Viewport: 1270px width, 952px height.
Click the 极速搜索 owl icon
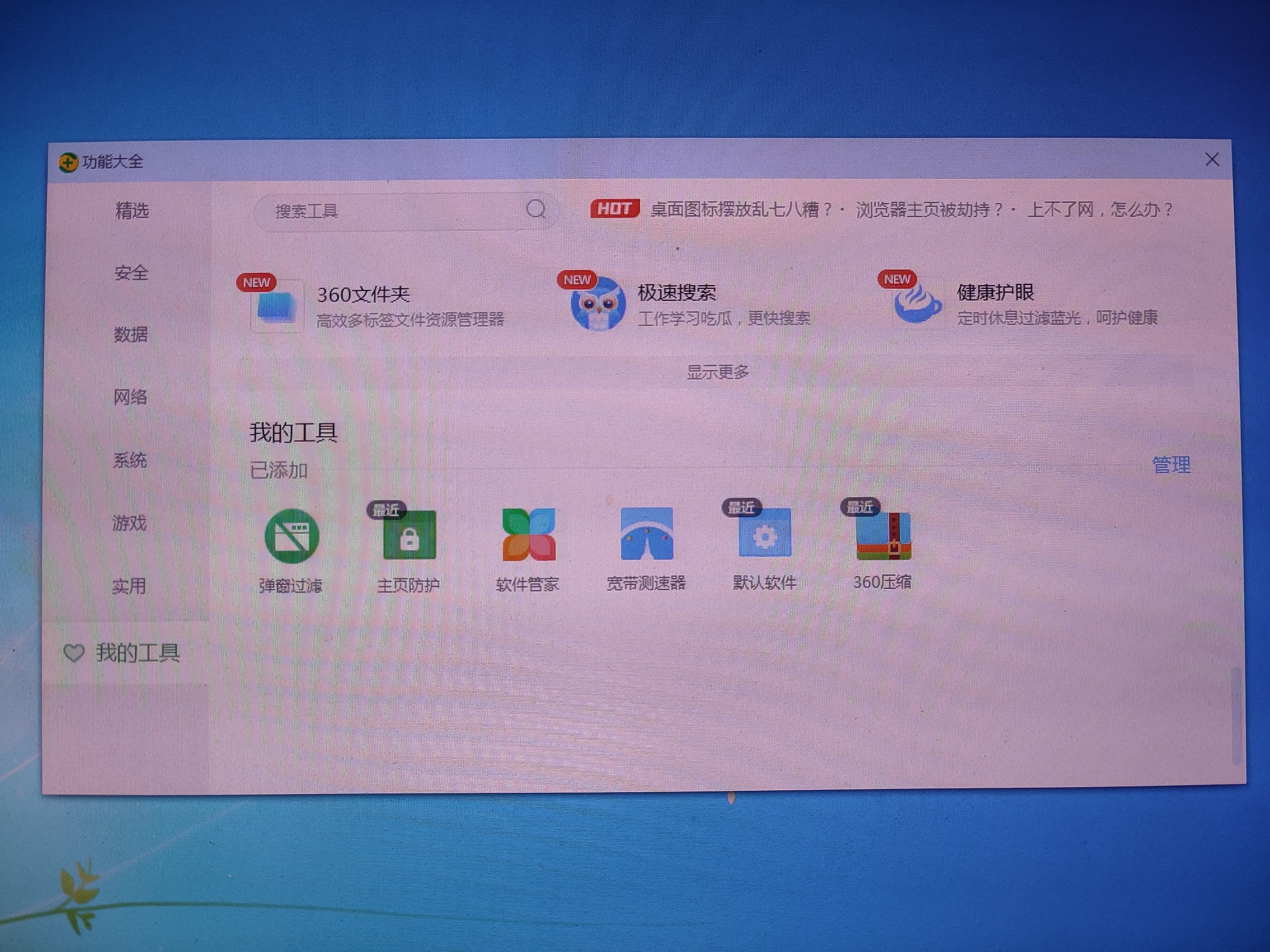pos(598,305)
